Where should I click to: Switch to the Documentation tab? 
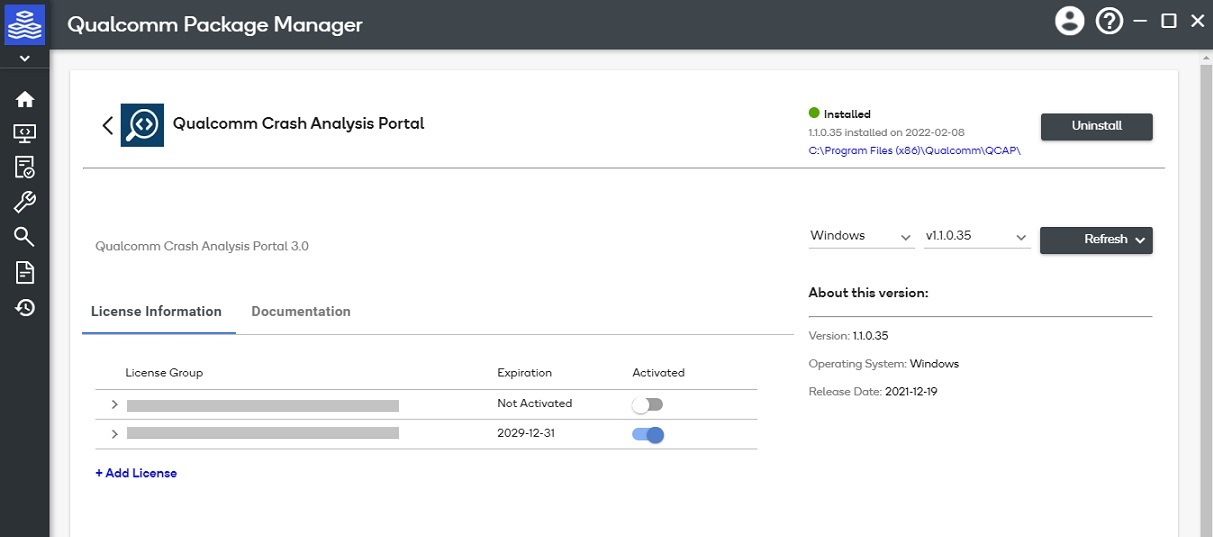[x=300, y=311]
